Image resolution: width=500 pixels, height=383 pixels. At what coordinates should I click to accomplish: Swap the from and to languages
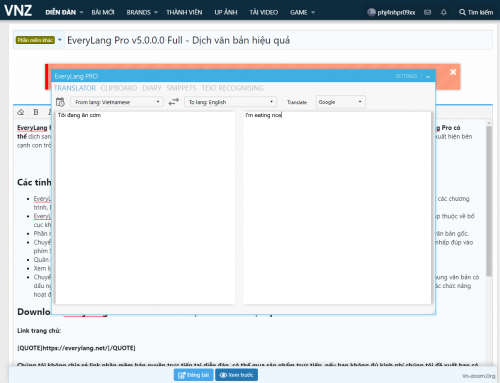coord(174,102)
